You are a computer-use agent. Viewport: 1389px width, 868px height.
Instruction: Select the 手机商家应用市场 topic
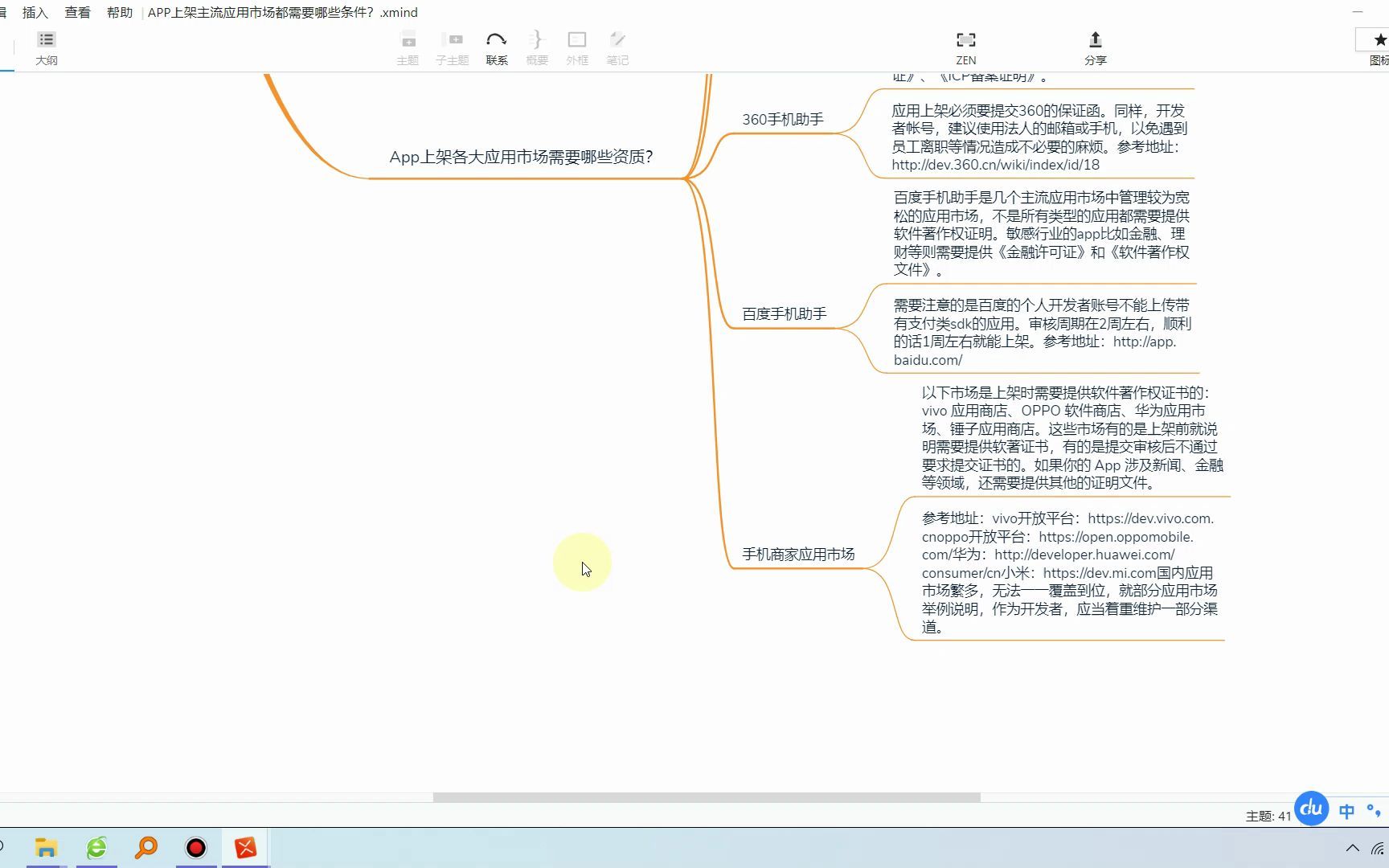tap(798, 554)
